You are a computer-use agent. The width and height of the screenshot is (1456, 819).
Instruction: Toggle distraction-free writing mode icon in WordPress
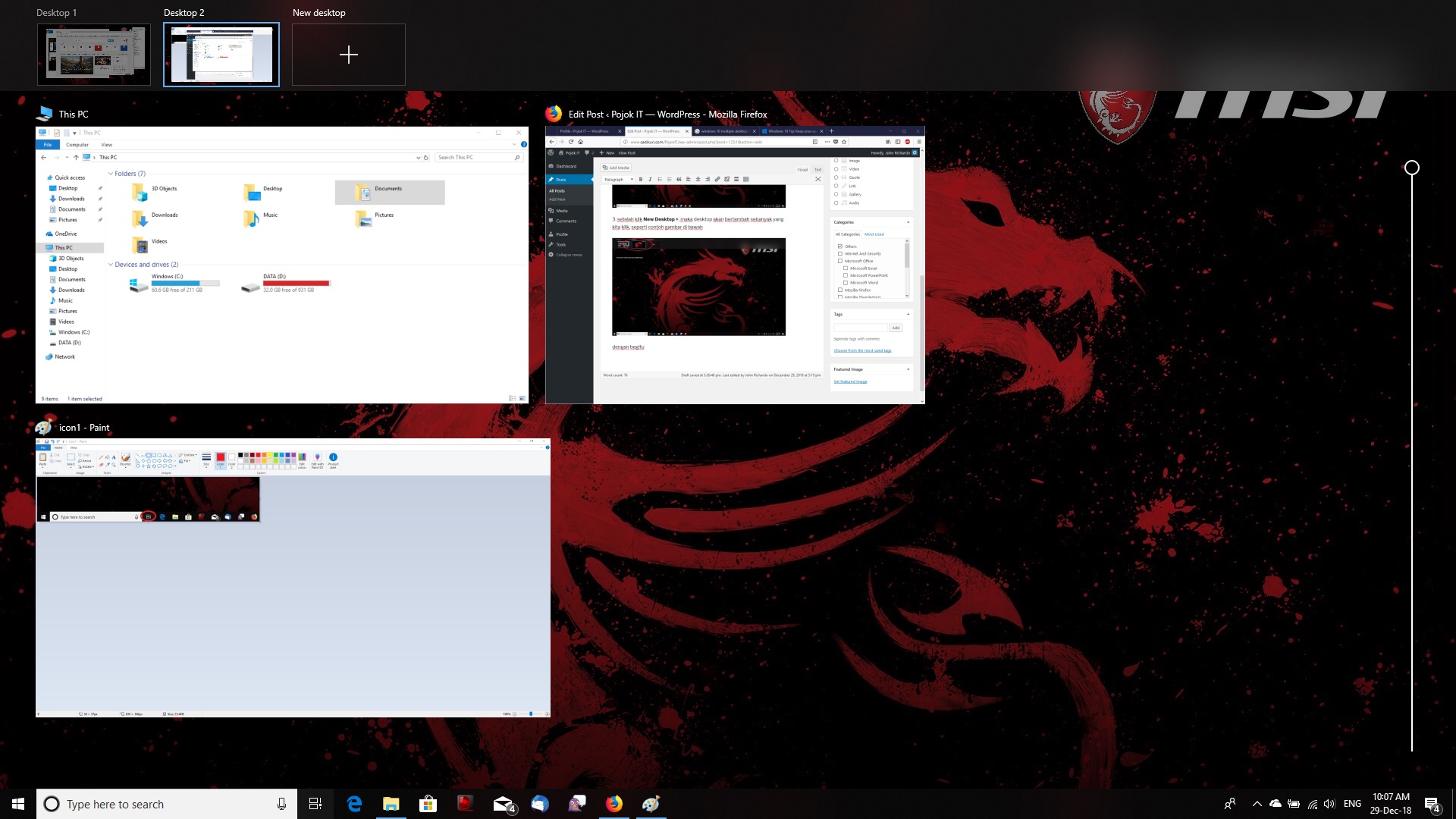point(817,179)
